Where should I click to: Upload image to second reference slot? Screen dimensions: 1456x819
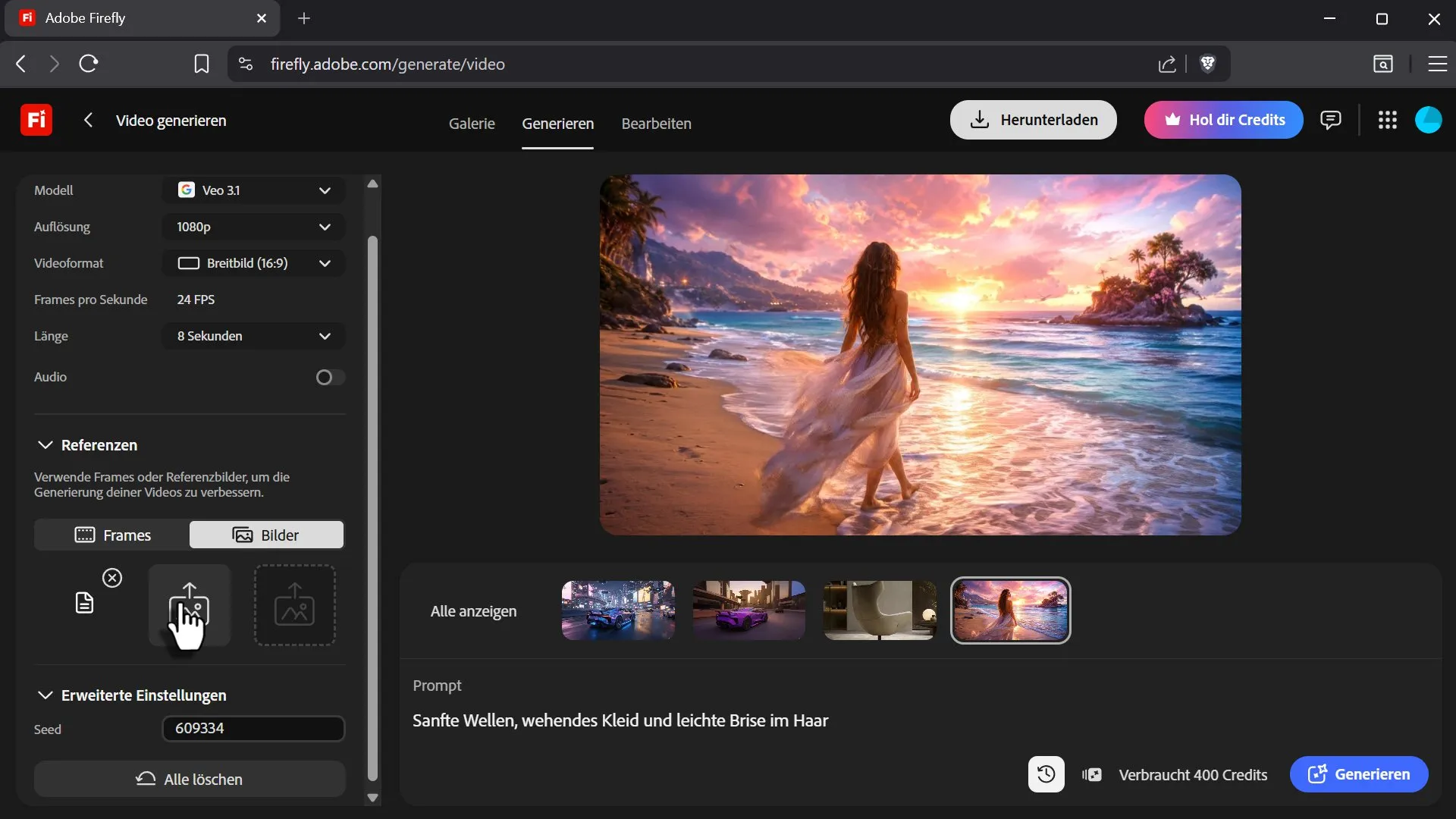pyautogui.click(x=190, y=604)
